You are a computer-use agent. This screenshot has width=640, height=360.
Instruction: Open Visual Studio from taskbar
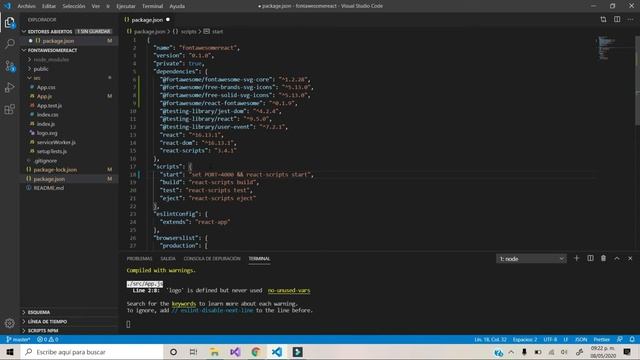point(235,352)
